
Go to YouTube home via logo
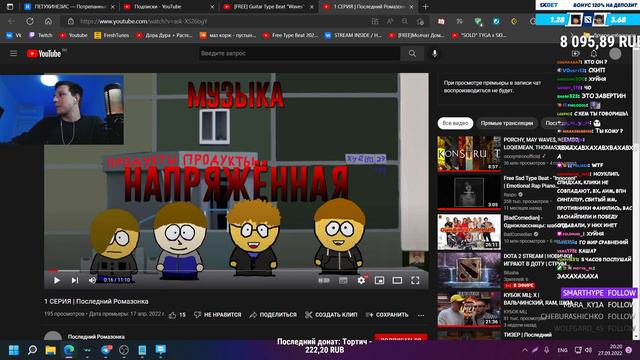44,53
